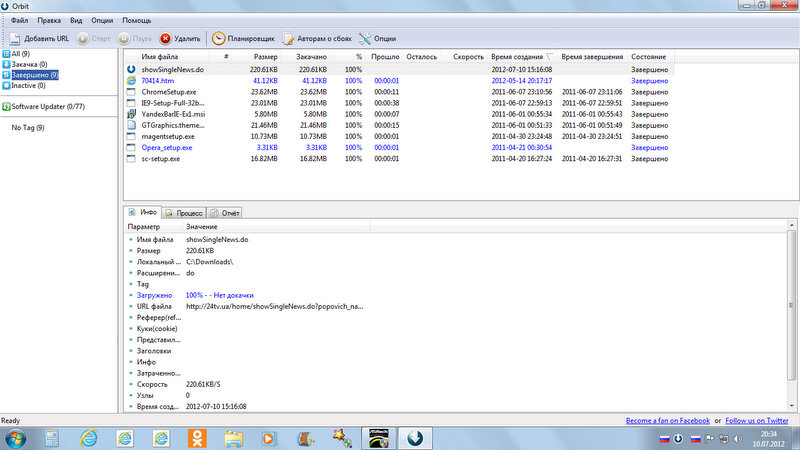Click the 70414.htm file icon
Viewport: 800px width, 450px height.
tap(131, 81)
